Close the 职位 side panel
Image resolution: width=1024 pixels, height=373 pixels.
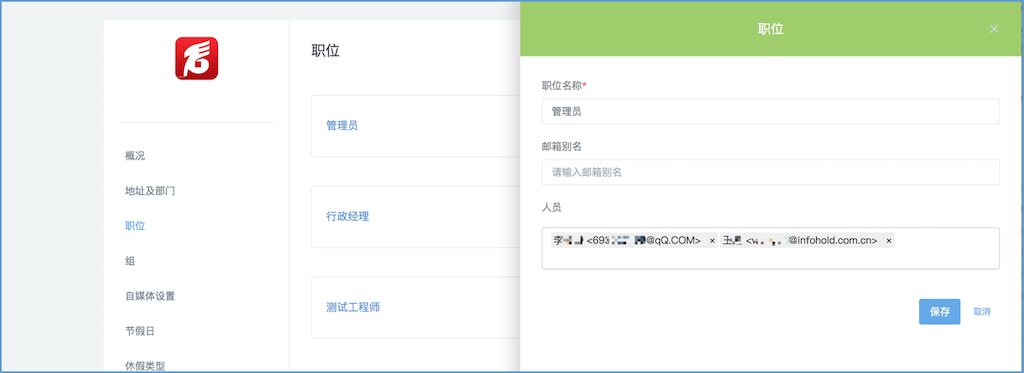click(994, 29)
